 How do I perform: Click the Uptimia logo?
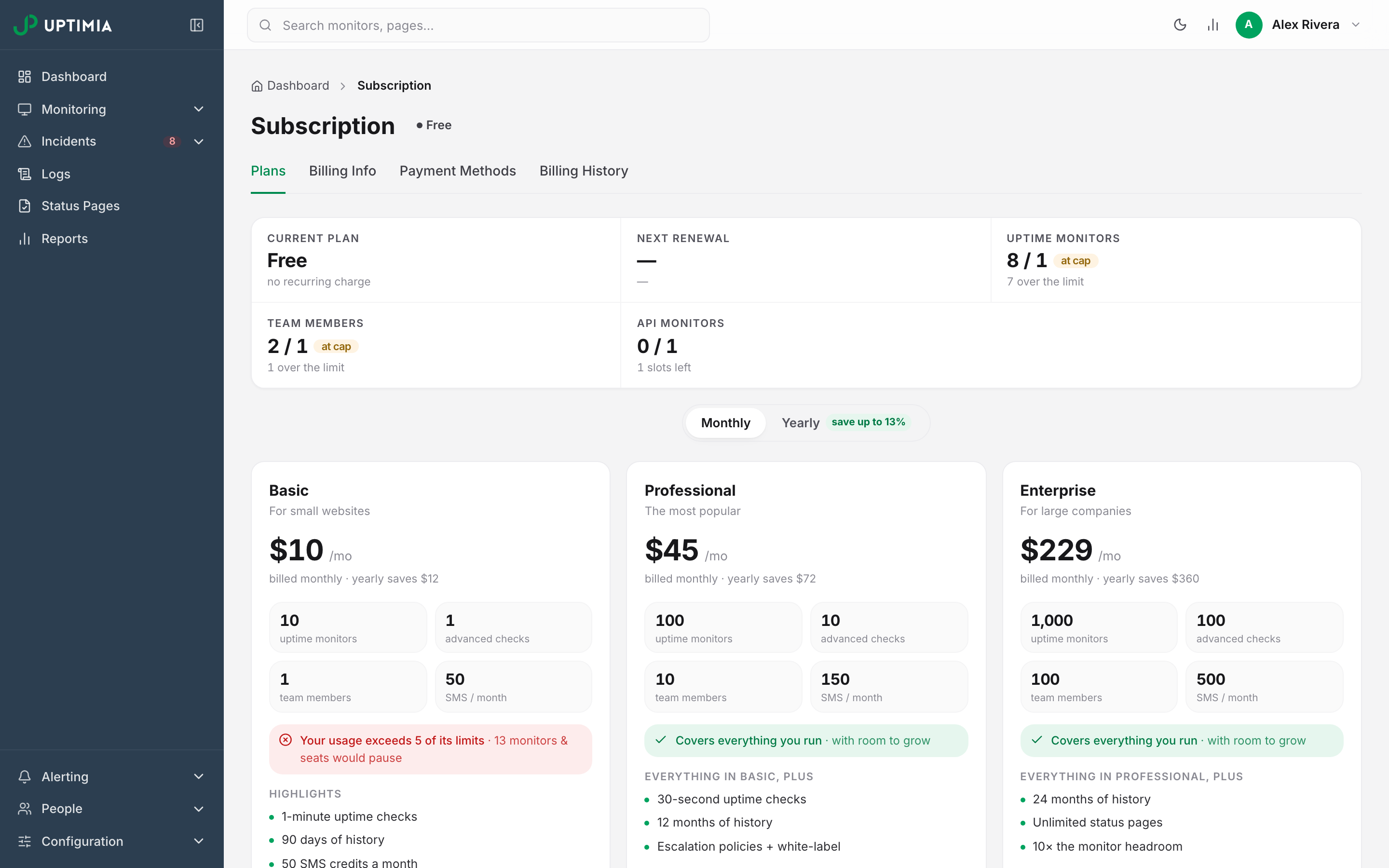(x=63, y=25)
